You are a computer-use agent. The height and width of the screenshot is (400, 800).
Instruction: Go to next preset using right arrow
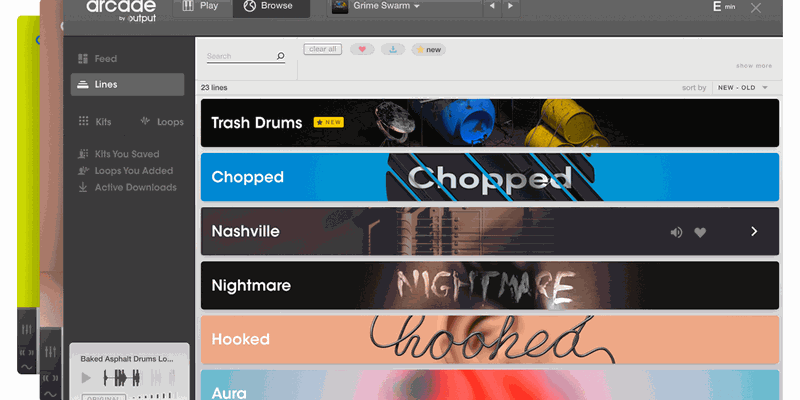[512, 7]
